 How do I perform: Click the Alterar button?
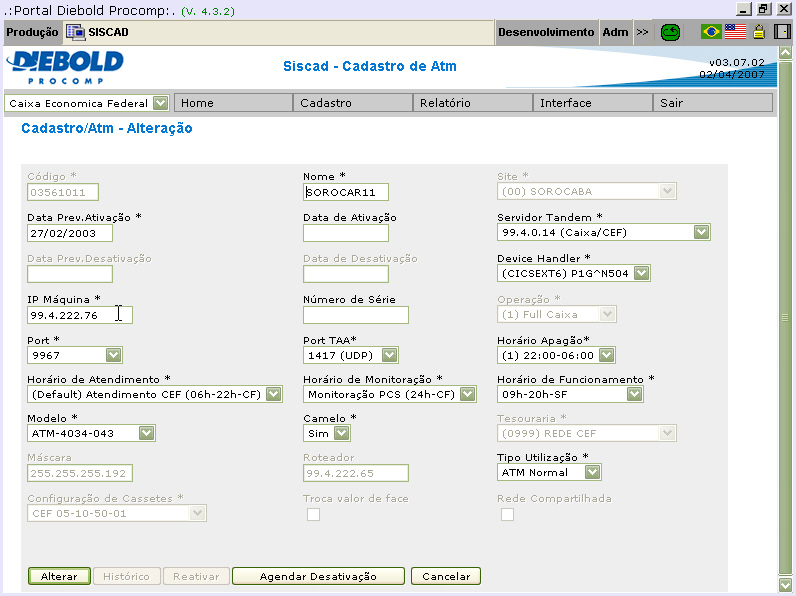click(59, 576)
